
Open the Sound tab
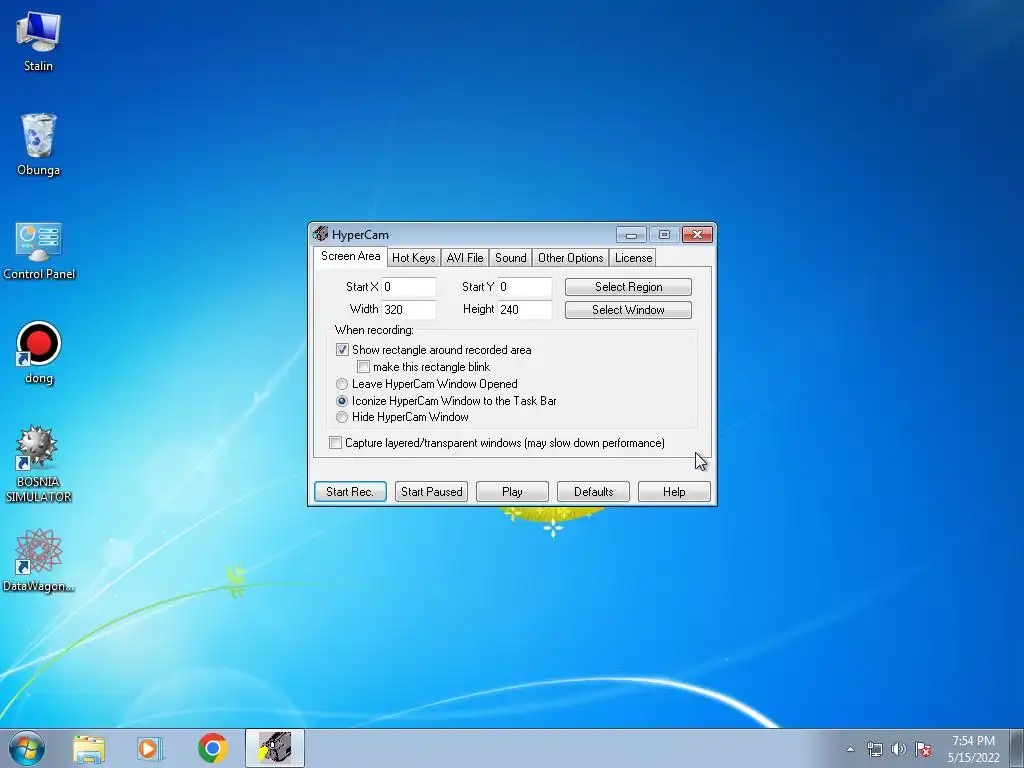tap(511, 258)
